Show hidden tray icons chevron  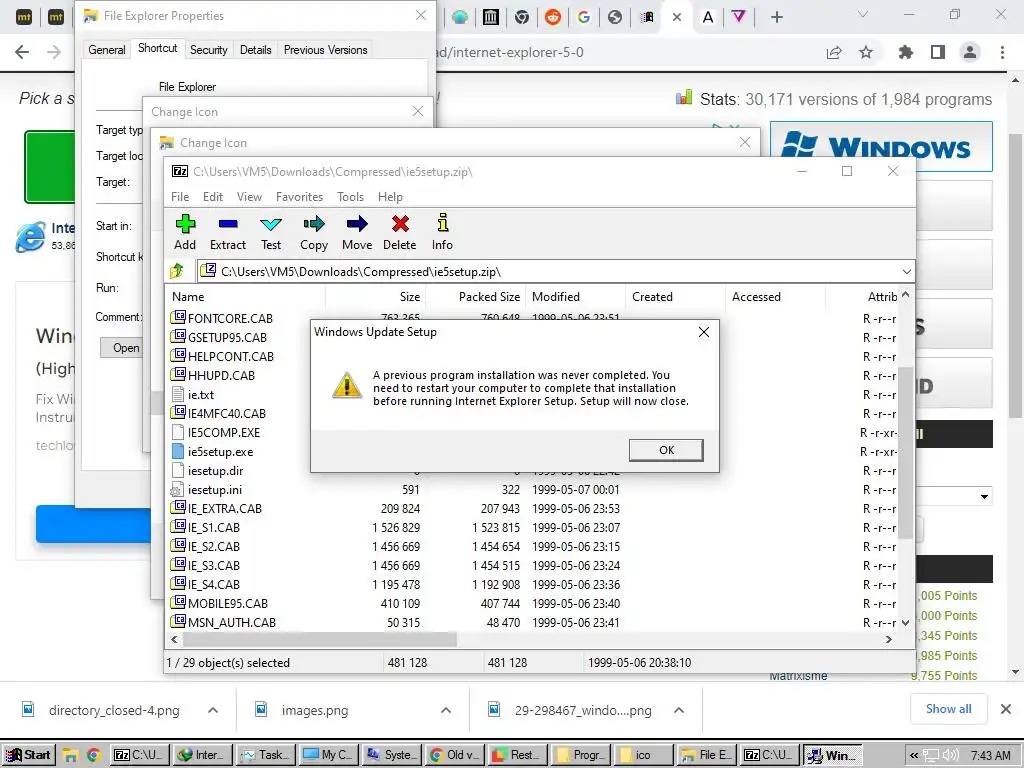[x=914, y=756]
